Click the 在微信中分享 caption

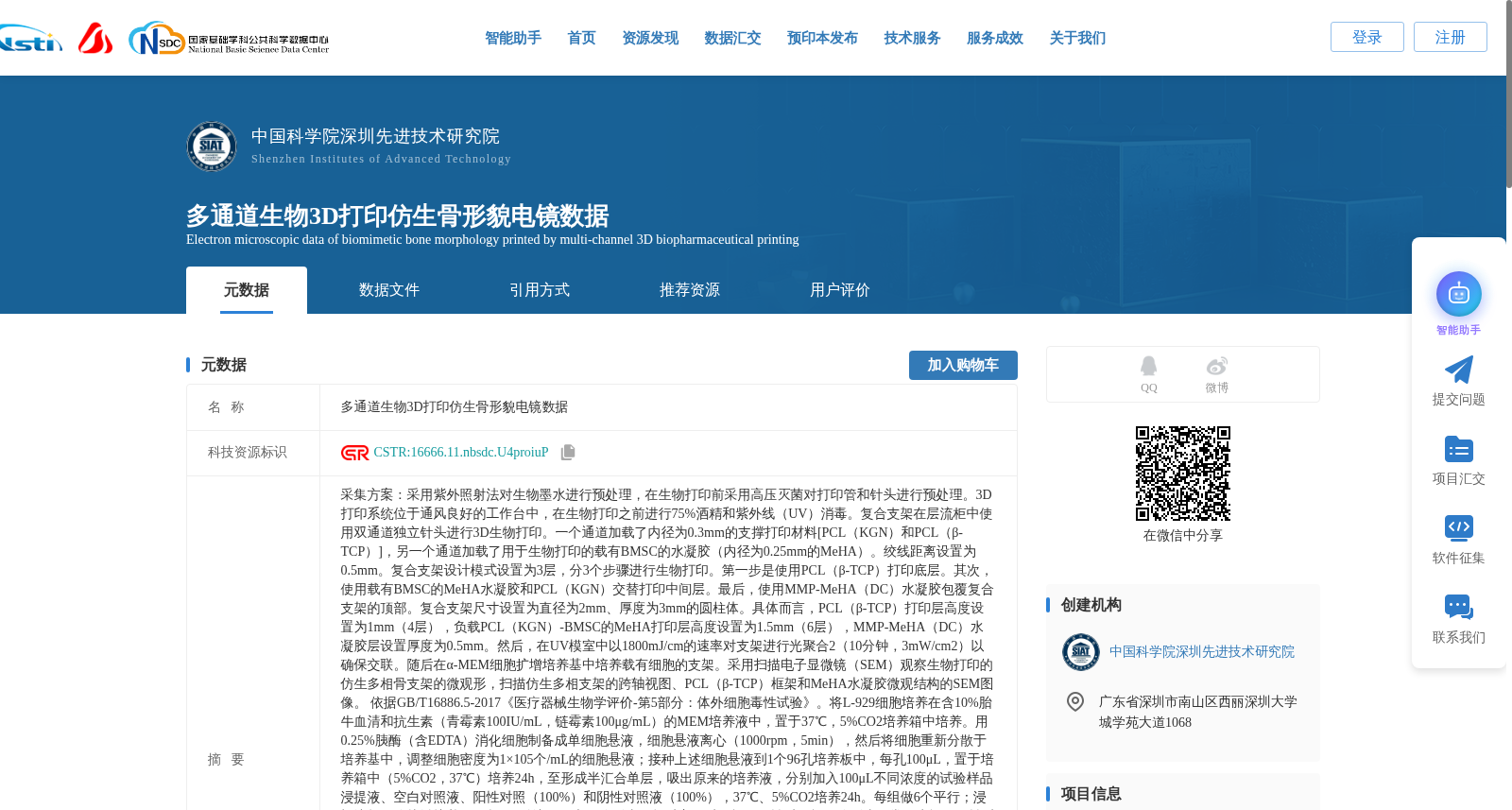[1182, 536]
